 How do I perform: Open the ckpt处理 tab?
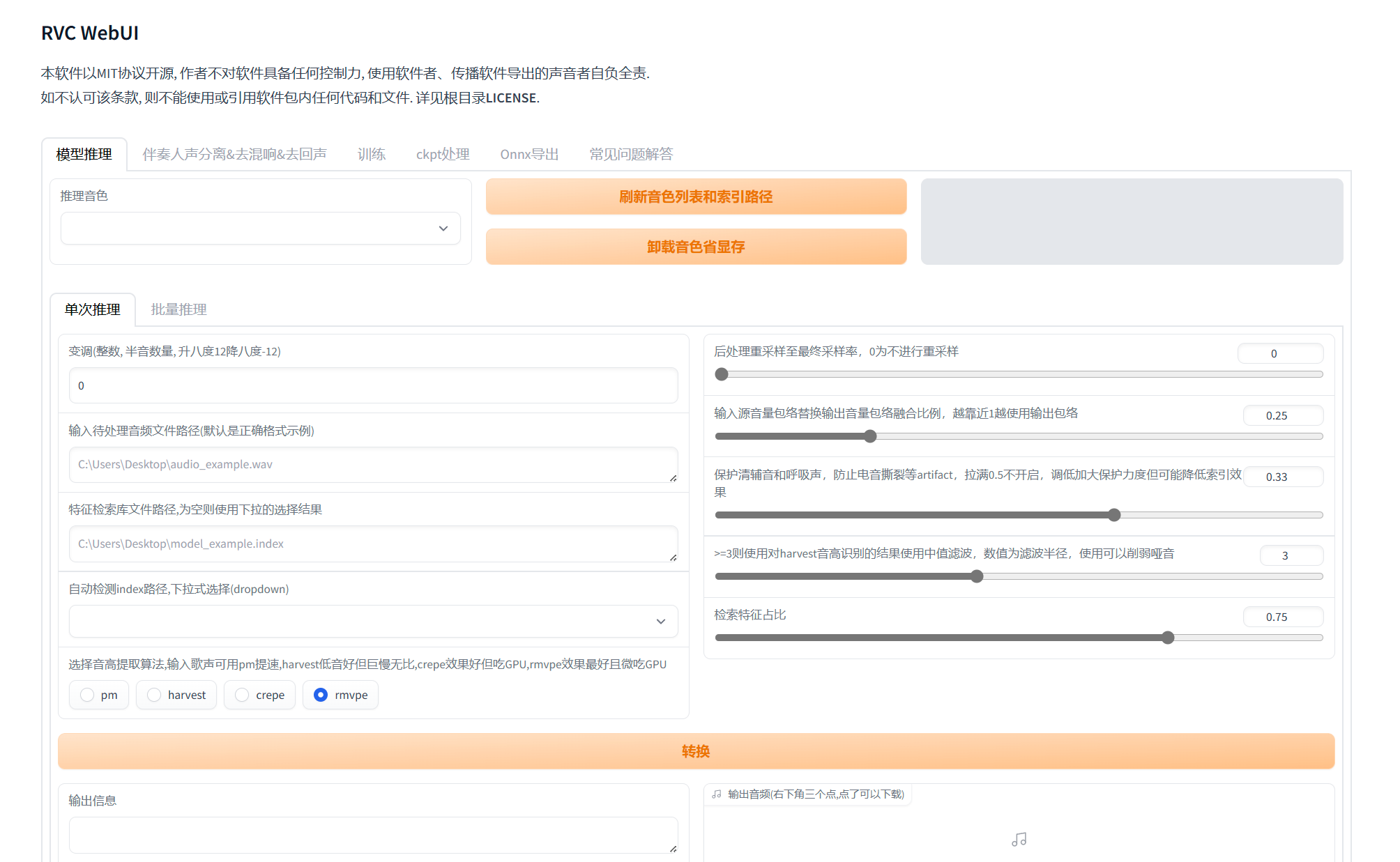[443, 154]
